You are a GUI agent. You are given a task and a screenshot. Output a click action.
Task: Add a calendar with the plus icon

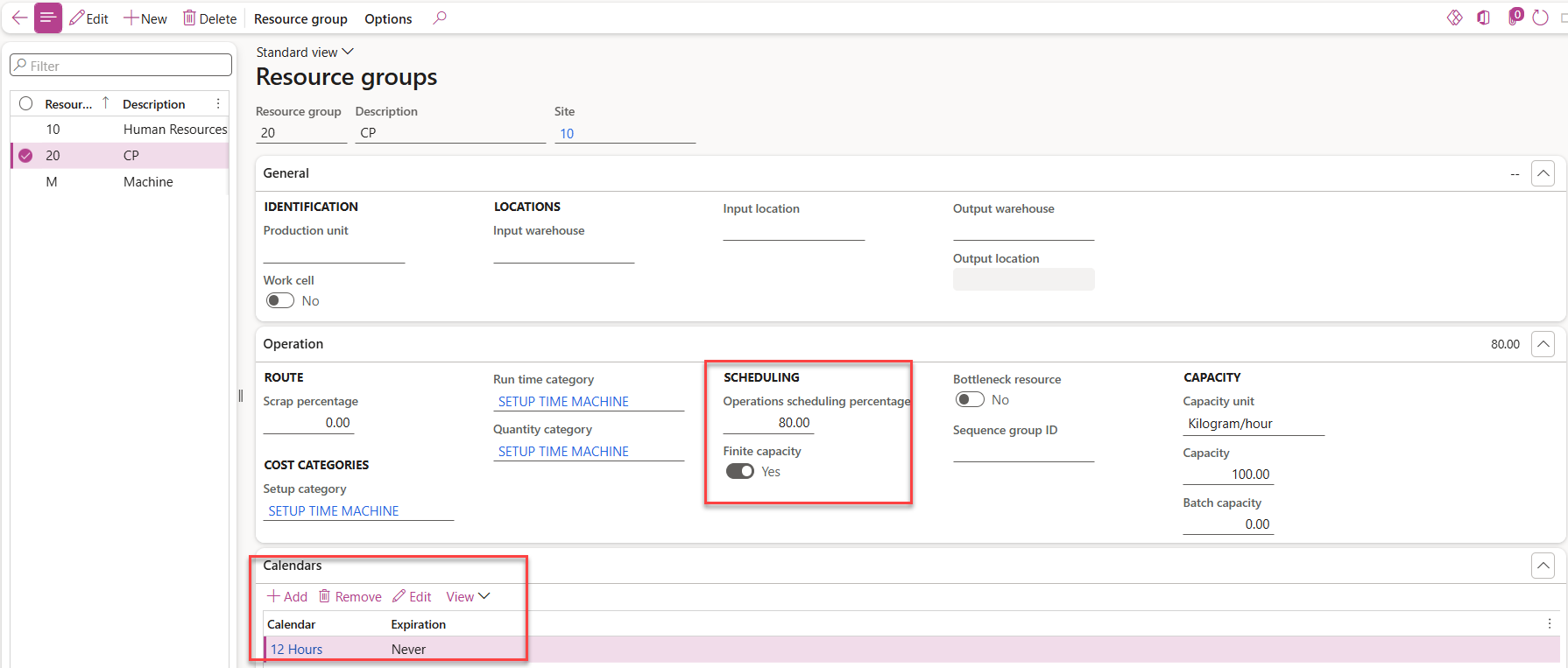274,596
